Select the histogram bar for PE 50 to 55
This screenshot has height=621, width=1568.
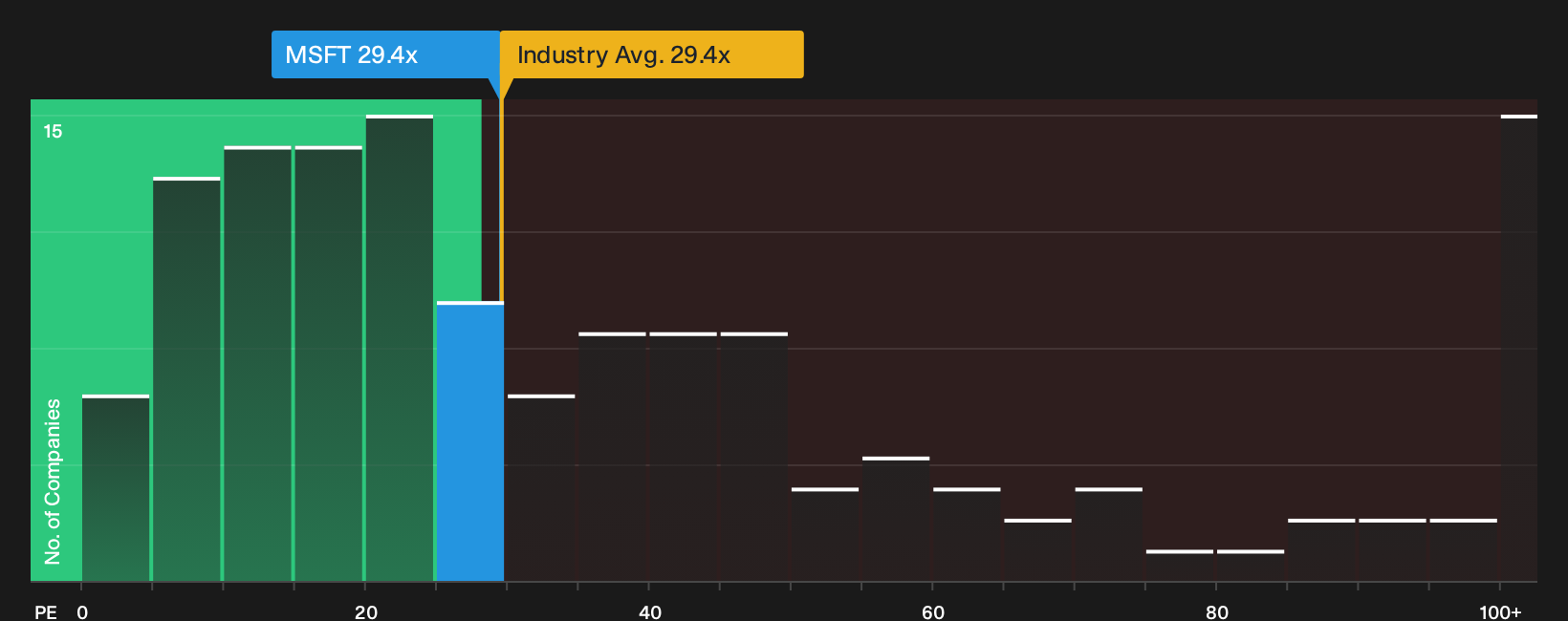click(825, 534)
